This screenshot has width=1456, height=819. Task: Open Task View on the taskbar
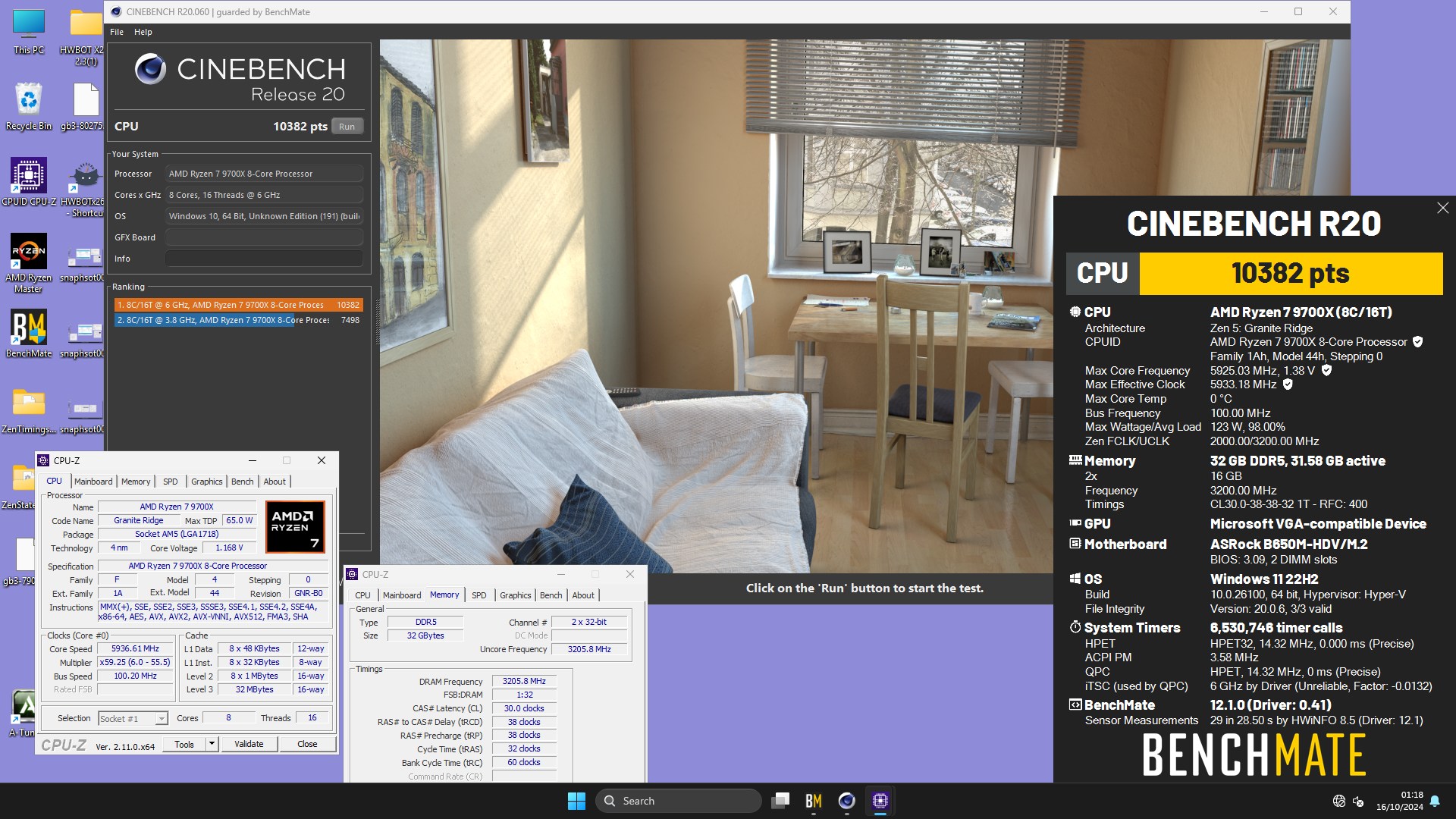pos(780,801)
